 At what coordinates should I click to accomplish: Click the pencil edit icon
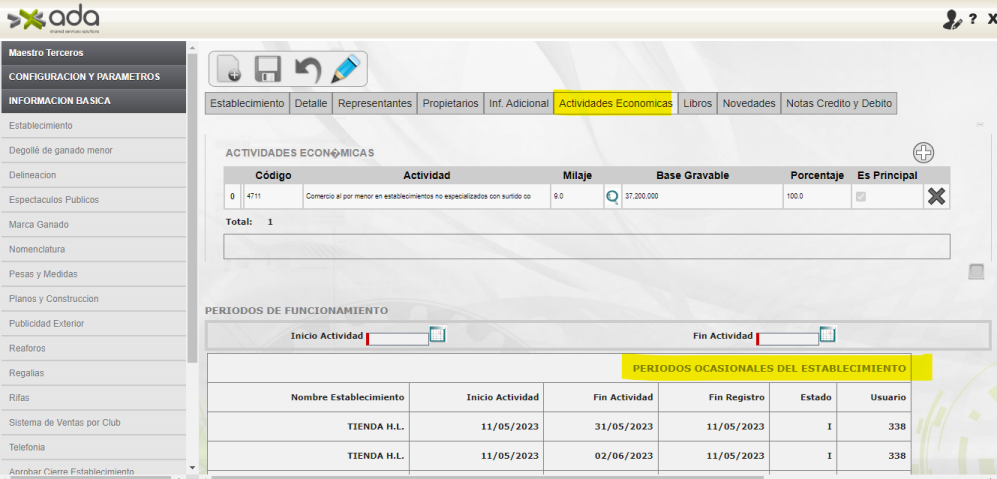tap(345, 69)
